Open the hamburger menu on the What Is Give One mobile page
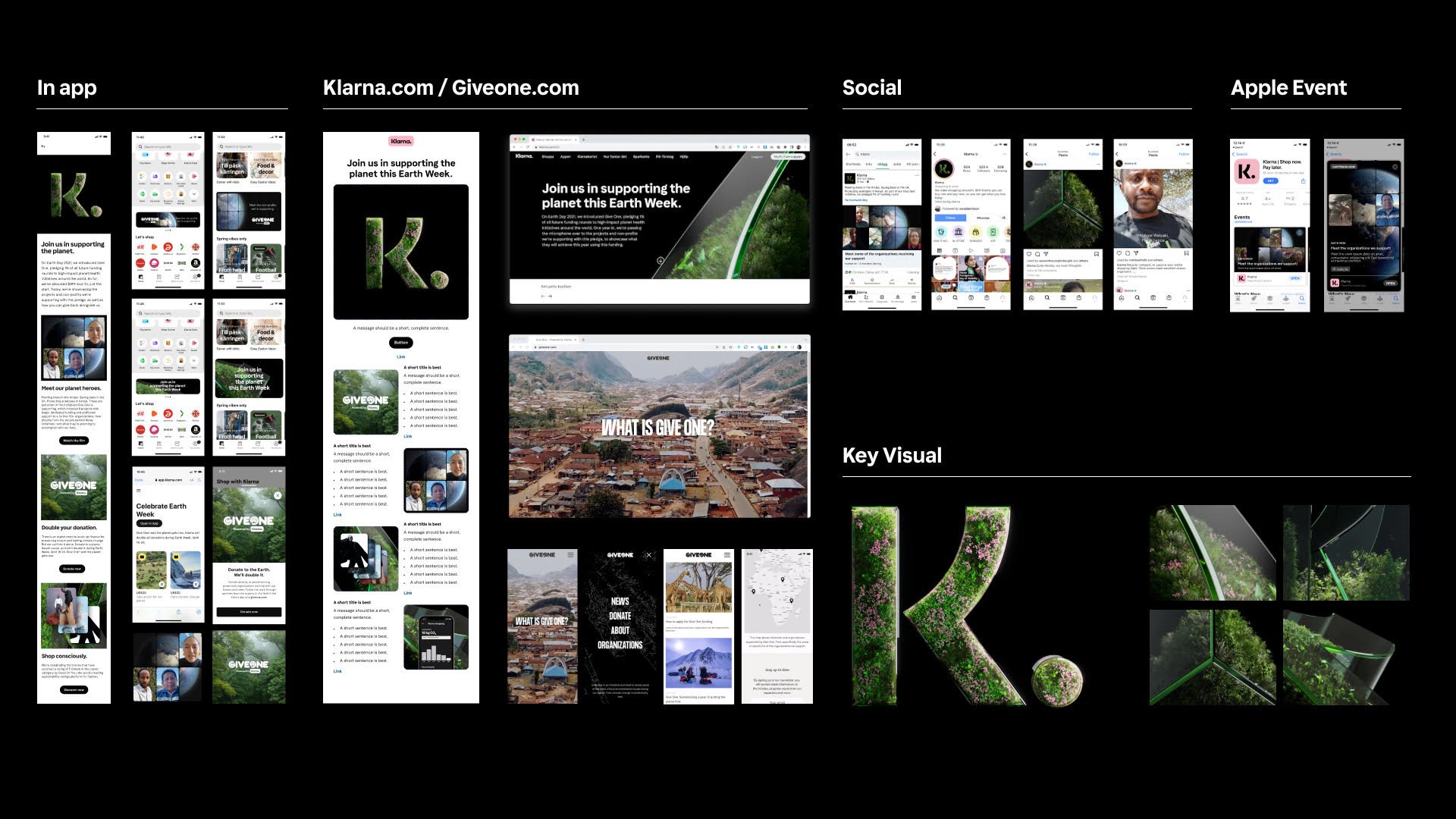The width and height of the screenshot is (1456, 819). [x=572, y=555]
